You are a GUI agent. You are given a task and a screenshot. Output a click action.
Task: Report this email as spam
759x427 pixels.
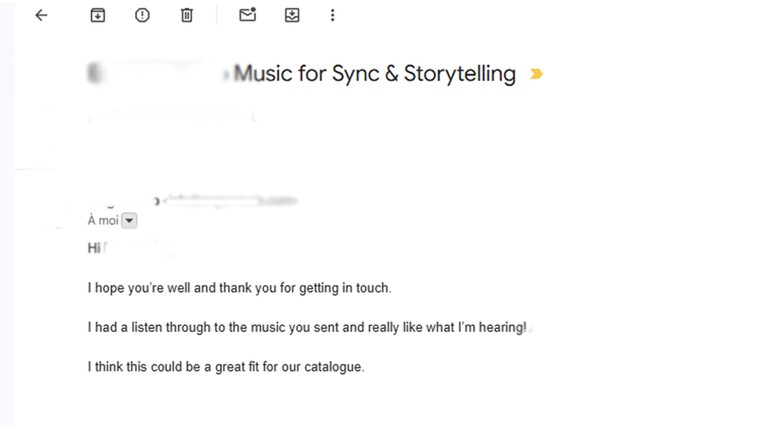[x=142, y=15]
